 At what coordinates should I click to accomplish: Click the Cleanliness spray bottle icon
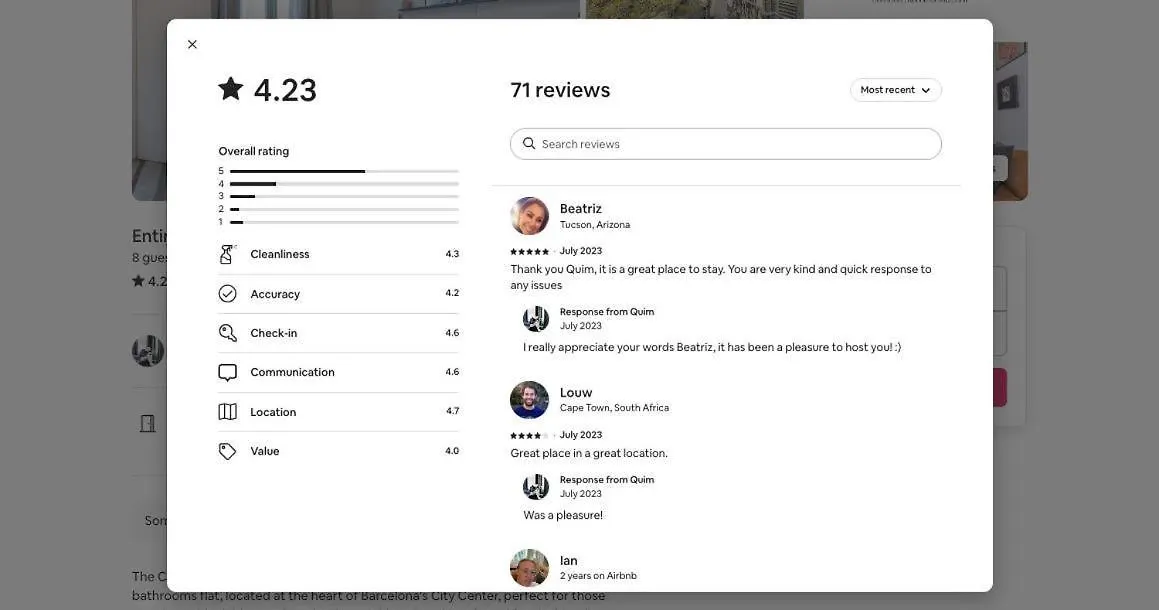pyautogui.click(x=227, y=254)
